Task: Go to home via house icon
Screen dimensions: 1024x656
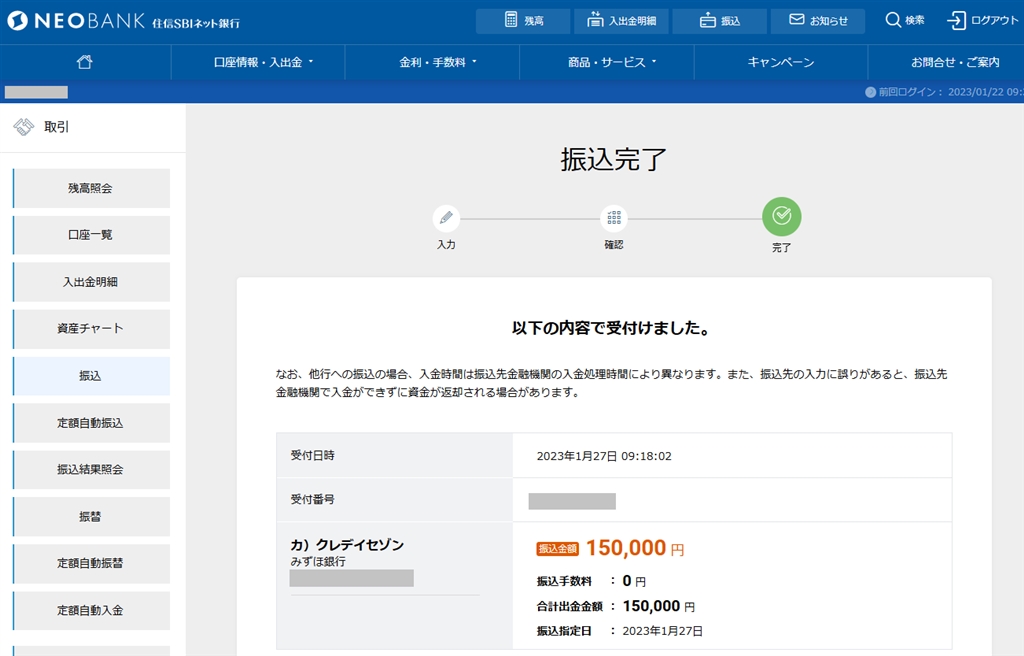Action: (x=85, y=62)
